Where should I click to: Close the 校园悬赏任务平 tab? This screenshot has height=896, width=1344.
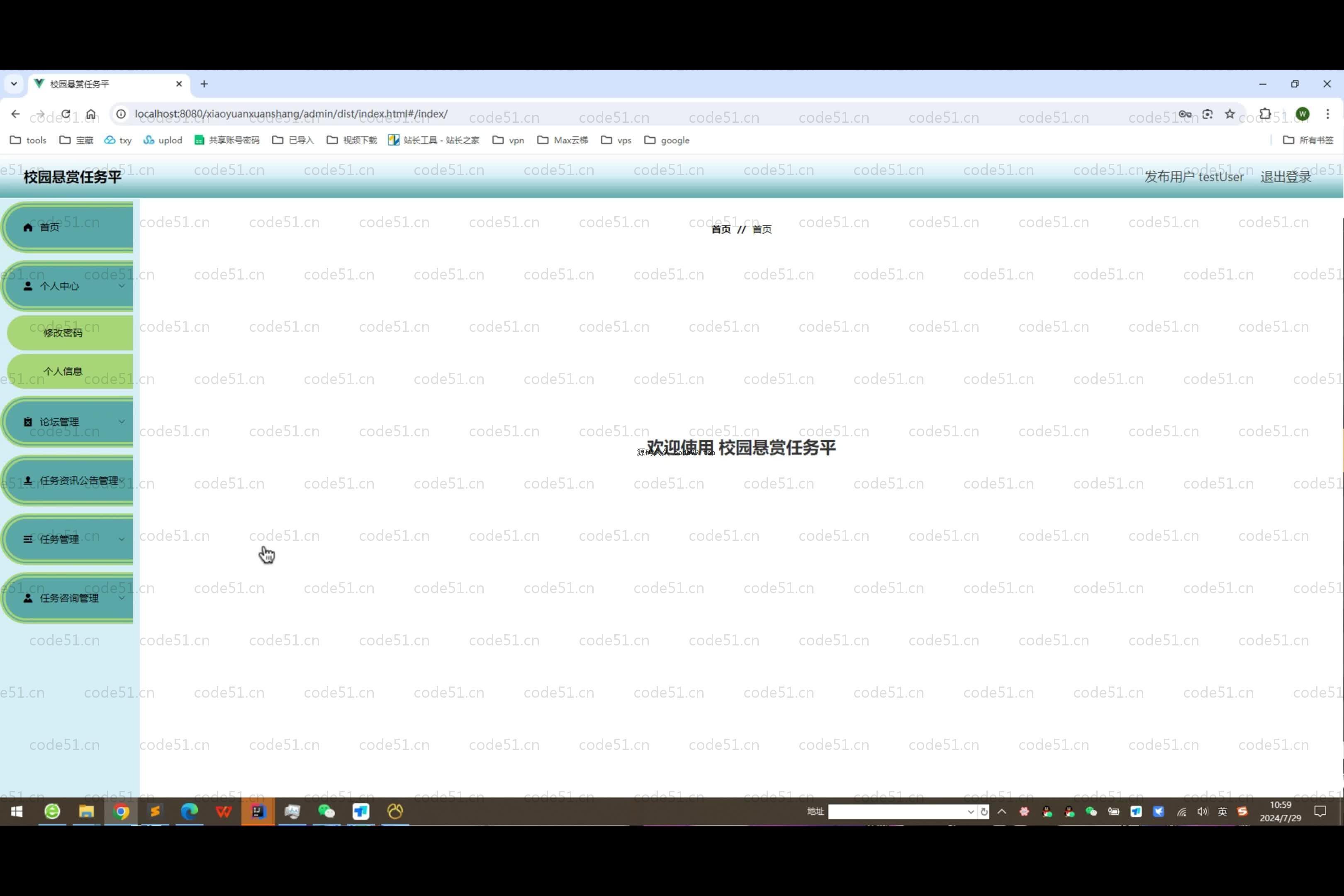click(x=179, y=84)
